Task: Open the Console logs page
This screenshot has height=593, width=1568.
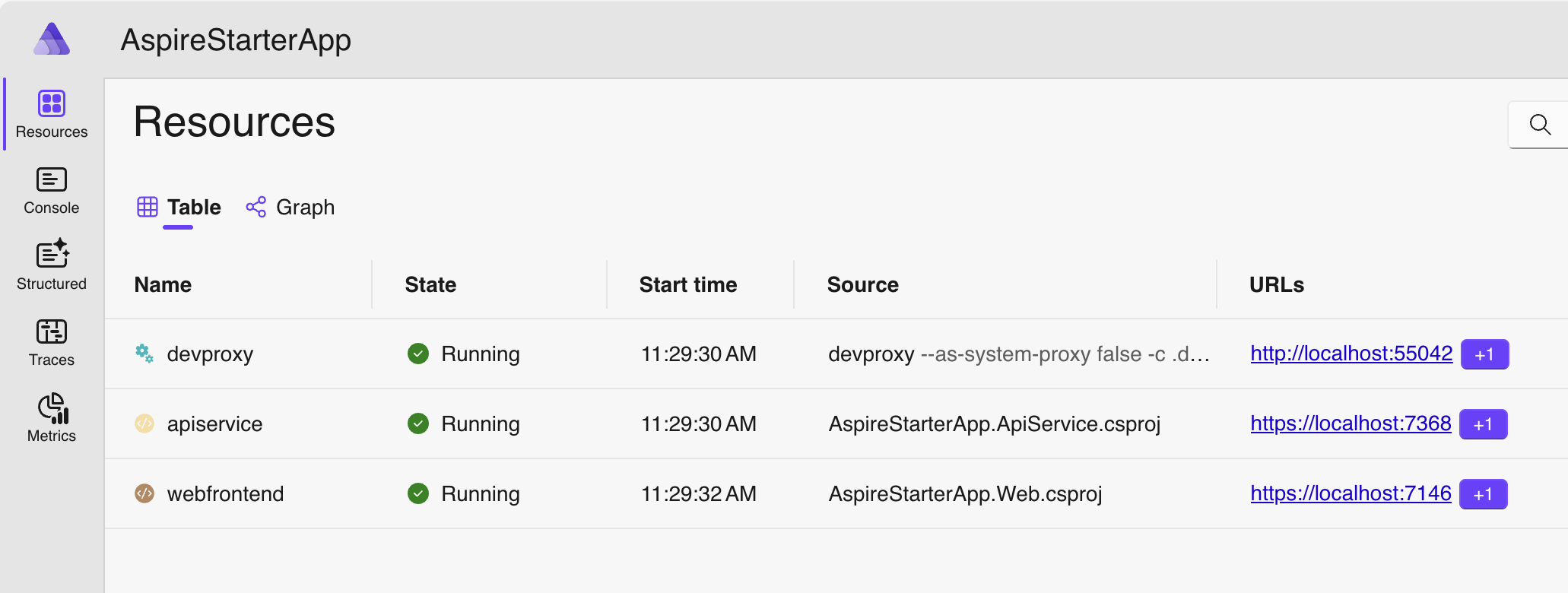Action: [52, 190]
